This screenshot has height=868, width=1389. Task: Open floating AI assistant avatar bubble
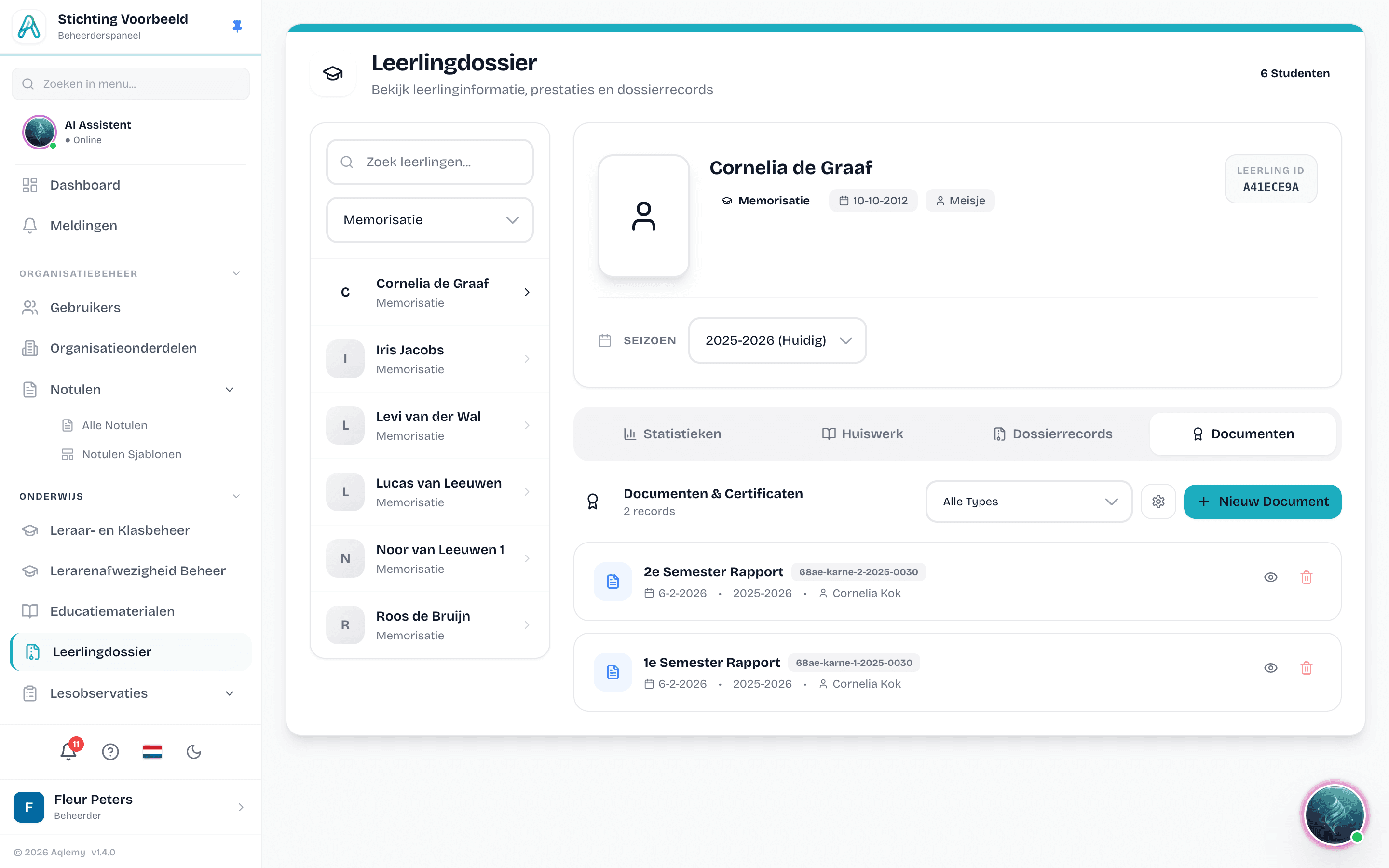(1335, 814)
